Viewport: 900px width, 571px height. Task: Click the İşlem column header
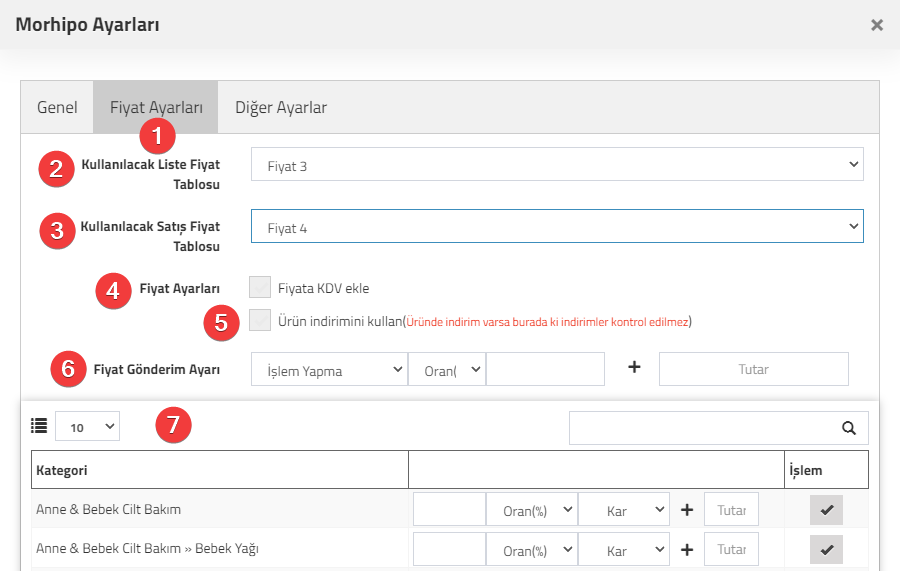click(827, 470)
